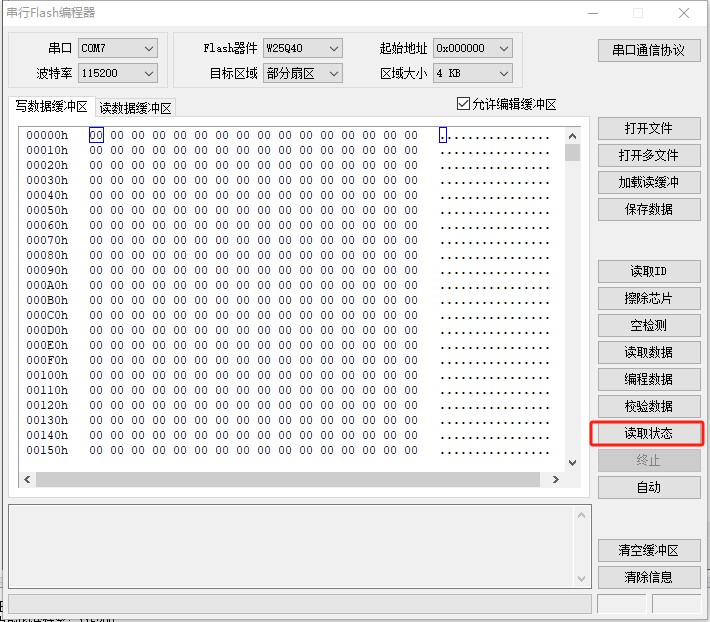This screenshot has width=710, height=622.
Task: Open the 起始地址 0x000000 dropdown
Action: [x=473, y=48]
